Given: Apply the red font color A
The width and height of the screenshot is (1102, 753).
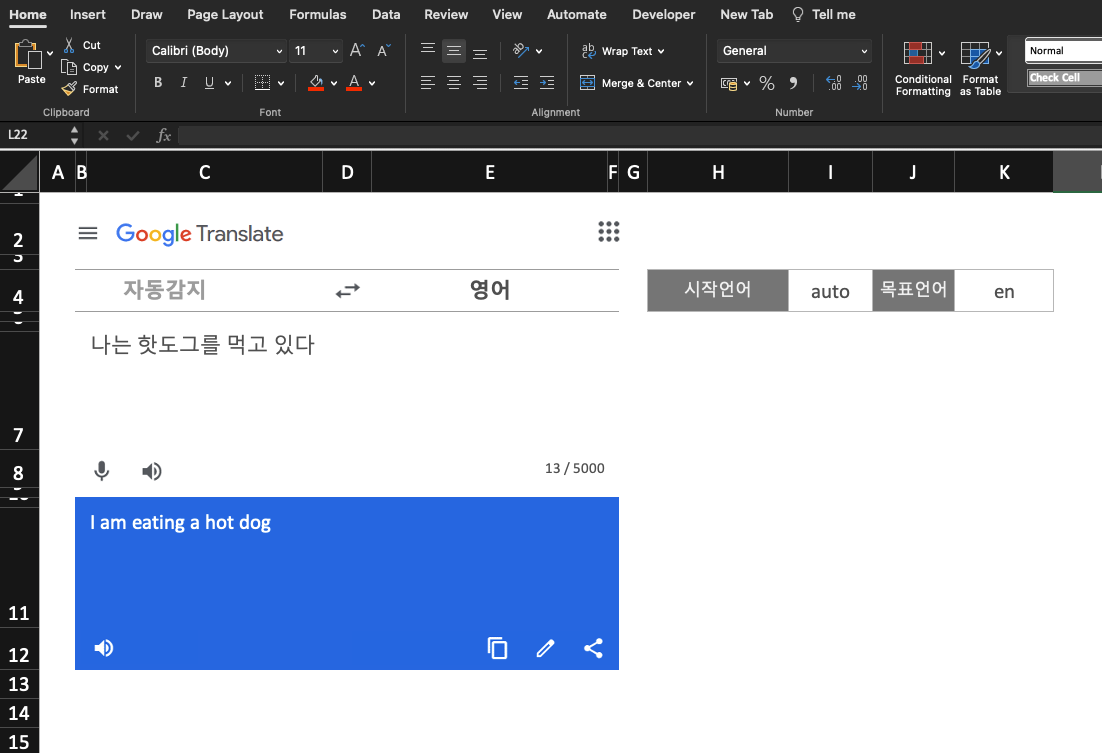Looking at the screenshot, I should point(354,82).
